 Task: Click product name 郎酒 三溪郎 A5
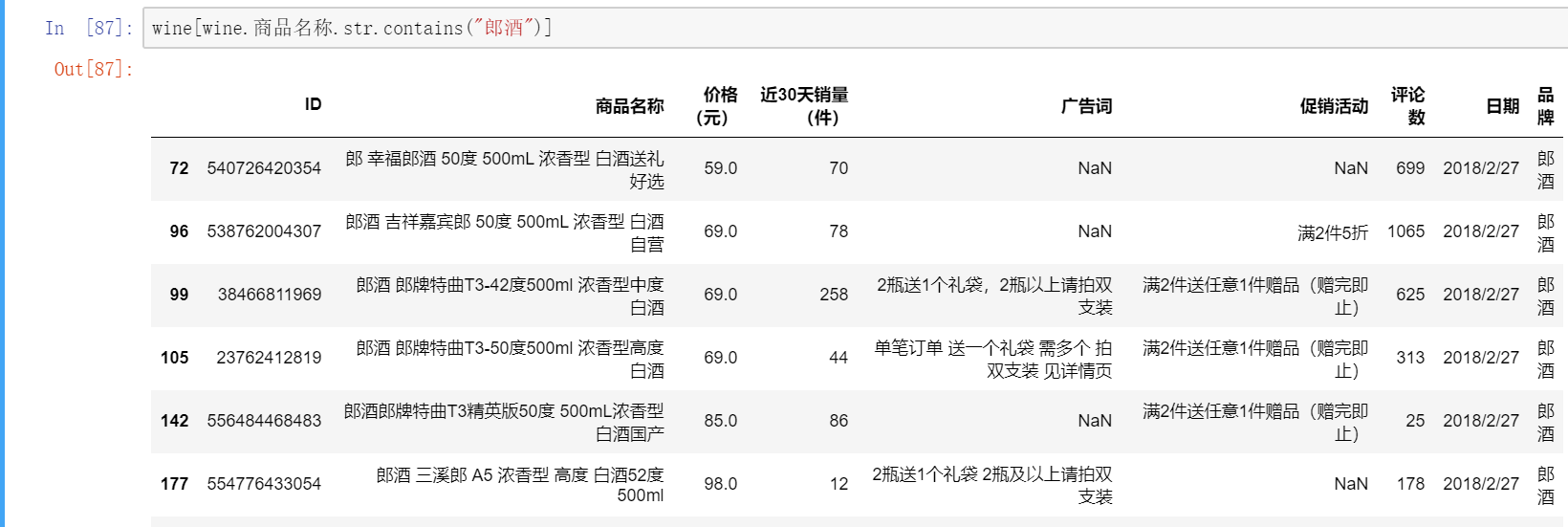click(x=520, y=486)
